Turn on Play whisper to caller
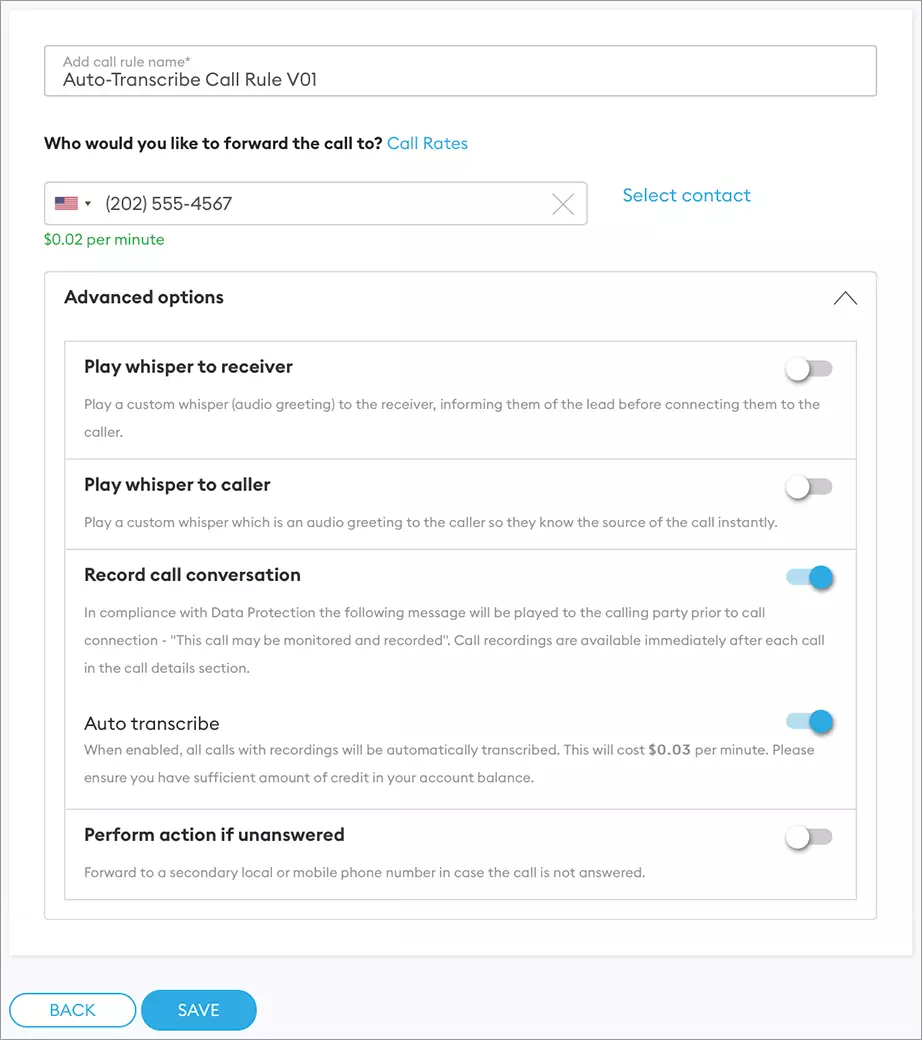The image size is (922, 1040). (x=809, y=487)
